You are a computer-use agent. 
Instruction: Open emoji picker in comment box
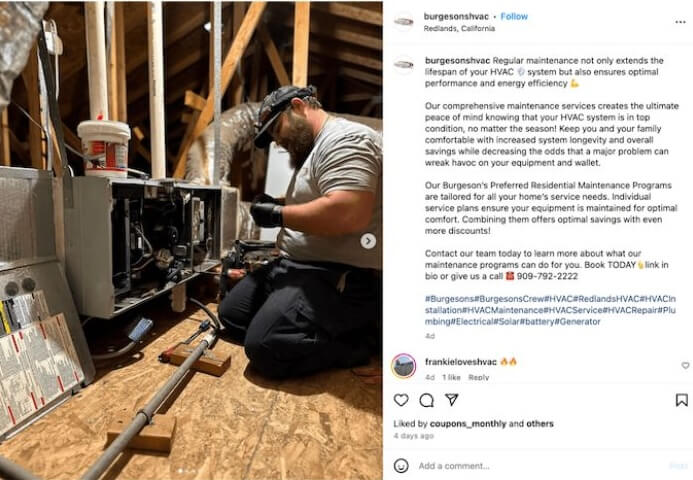point(401,465)
